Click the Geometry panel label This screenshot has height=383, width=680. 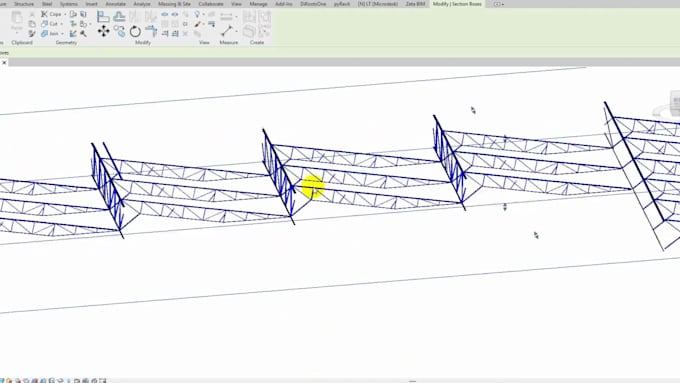pyautogui.click(x=66, y=43)
